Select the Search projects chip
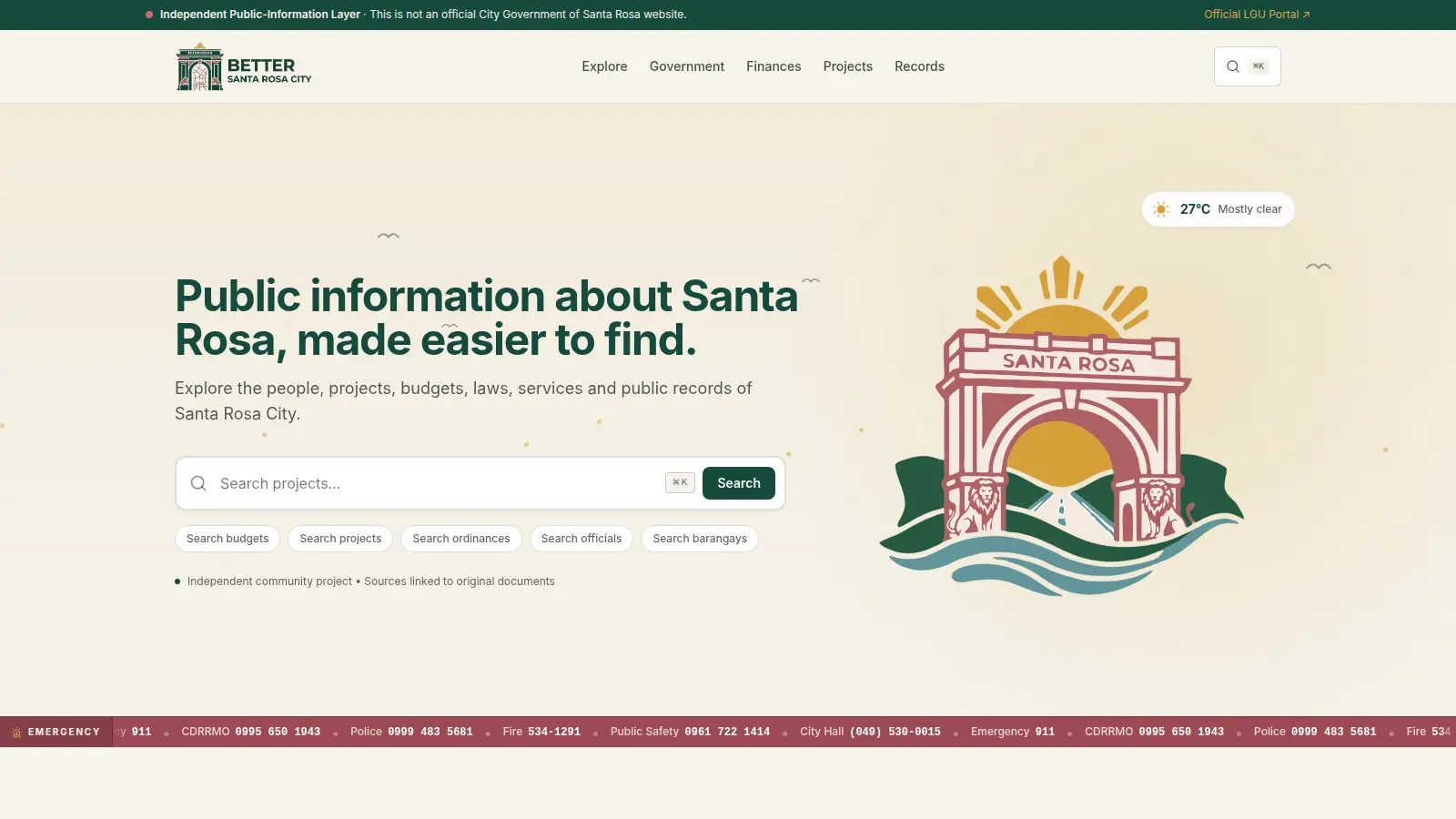1456x819 pixels. pyautogui.click(x=340, y=539)
